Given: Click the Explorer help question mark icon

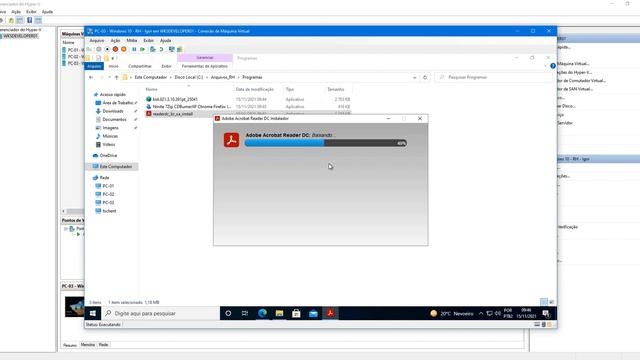Looking at the screenshot, I should pyautogui.click(x=553, y=66).
